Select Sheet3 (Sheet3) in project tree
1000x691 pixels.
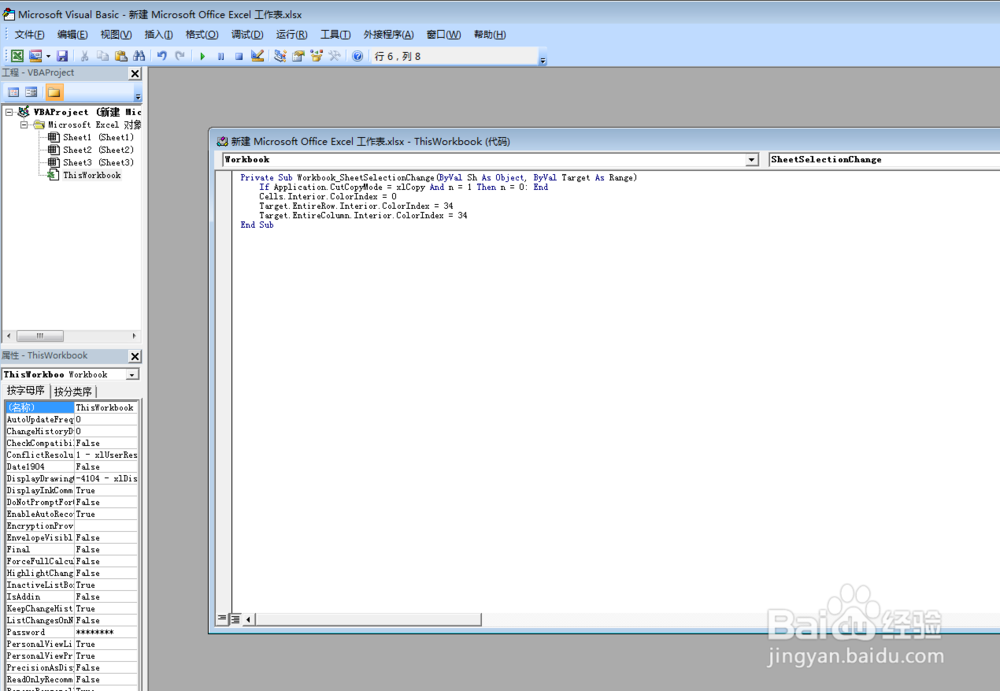(98, 163)
